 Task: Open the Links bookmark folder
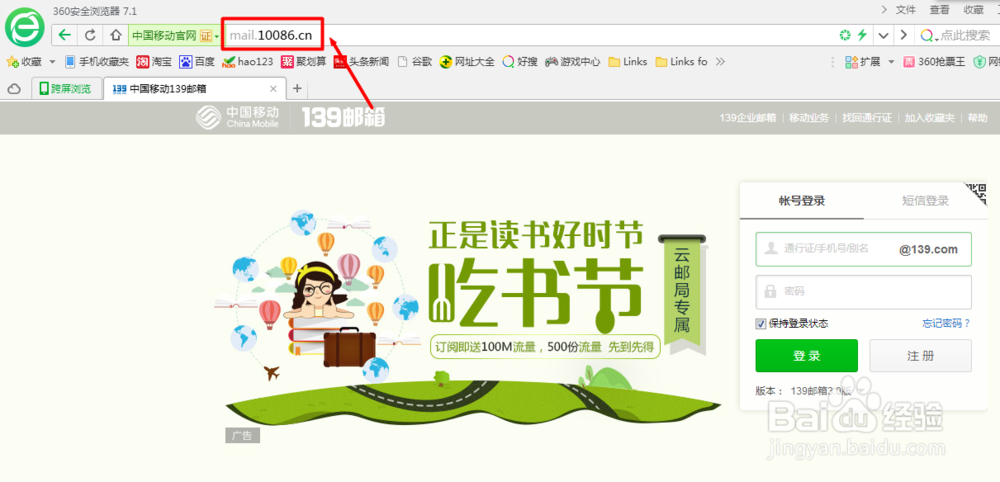tap(628, 62)
